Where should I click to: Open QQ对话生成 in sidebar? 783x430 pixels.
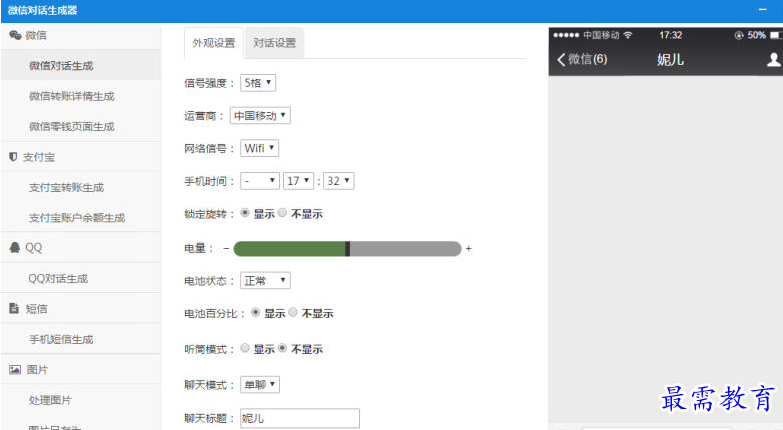tap(58, 278)
